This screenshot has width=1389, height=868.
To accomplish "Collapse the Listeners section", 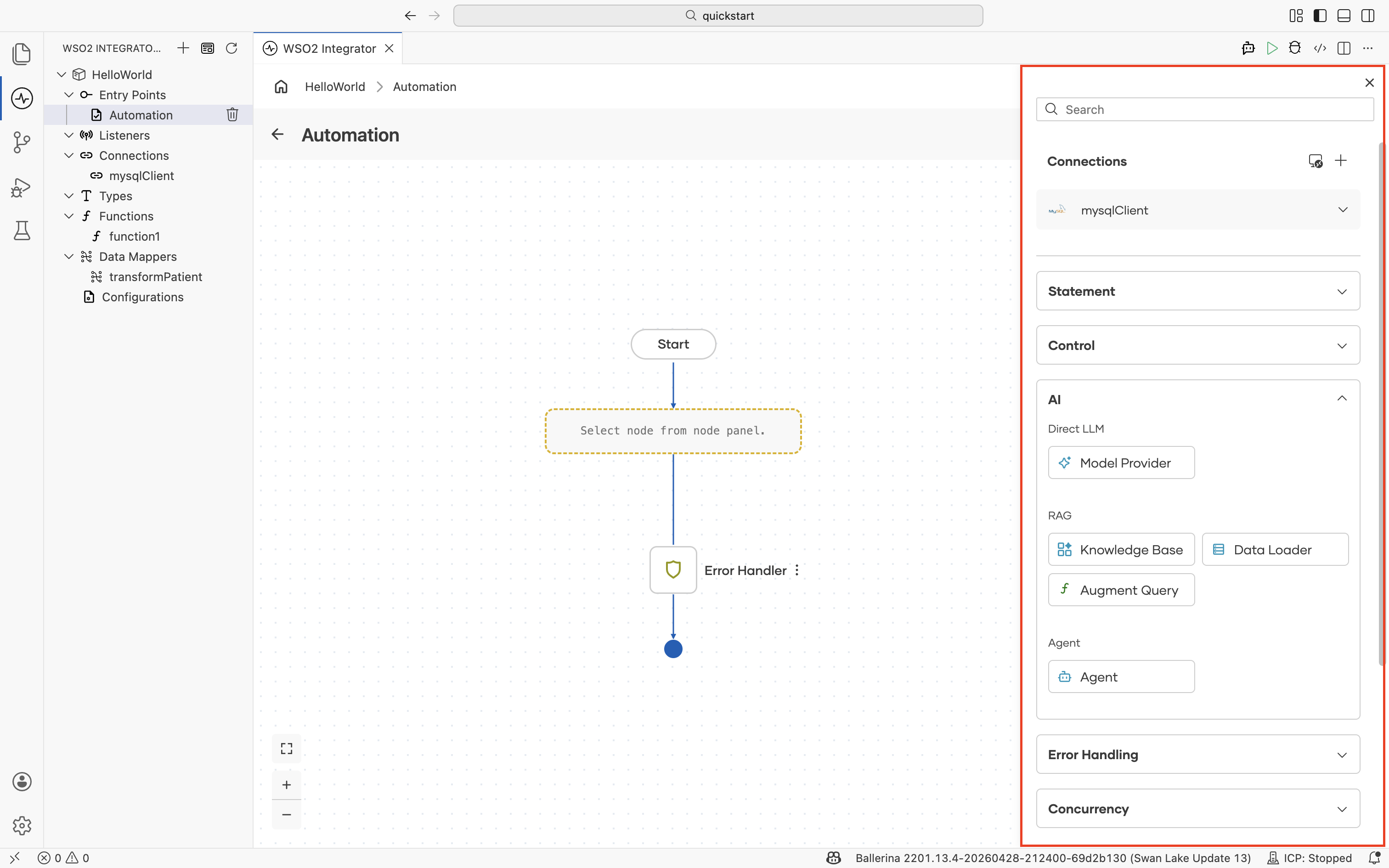I will (x=69, y=135).
